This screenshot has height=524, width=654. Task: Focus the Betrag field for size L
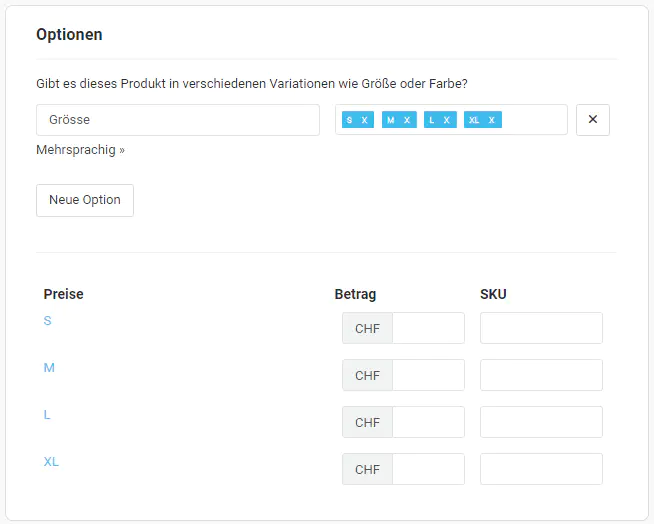point(428,422)
